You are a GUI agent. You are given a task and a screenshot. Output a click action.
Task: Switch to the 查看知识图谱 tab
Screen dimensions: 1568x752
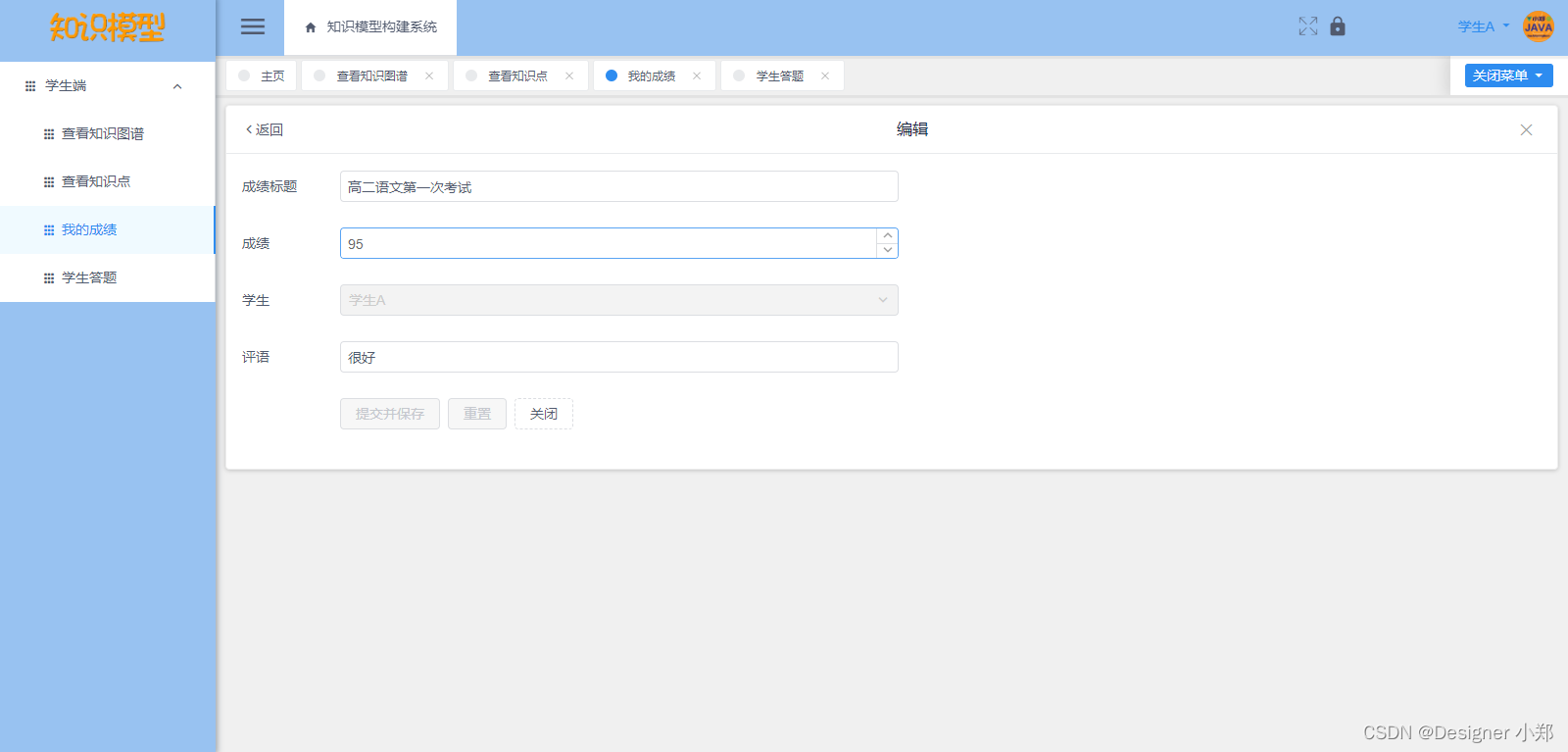point(372,75)
